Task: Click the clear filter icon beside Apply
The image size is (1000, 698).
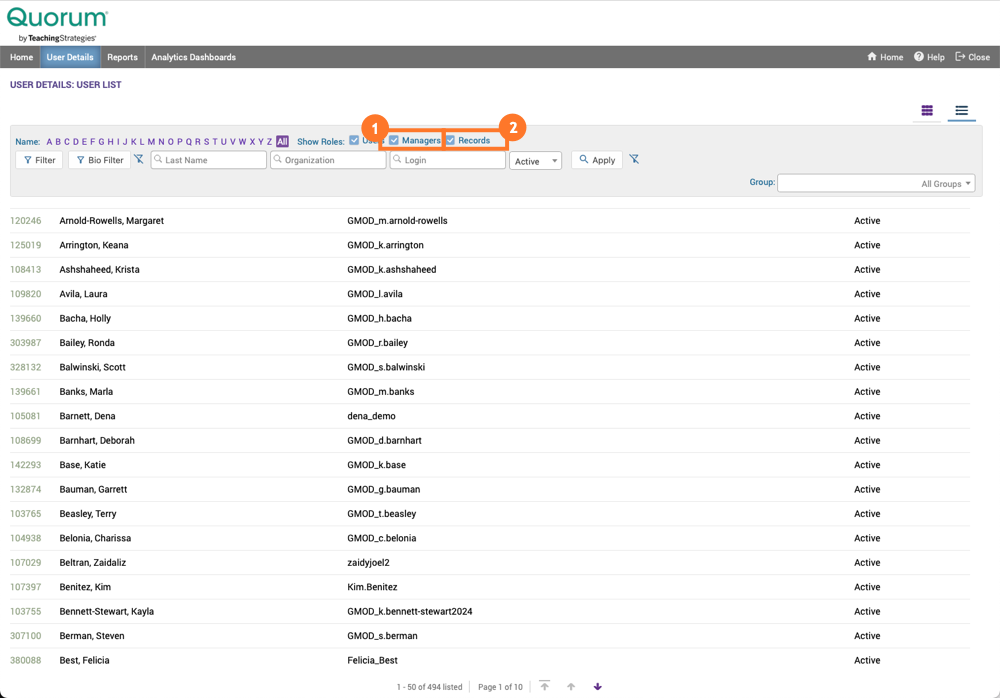Action: [634, 160]
